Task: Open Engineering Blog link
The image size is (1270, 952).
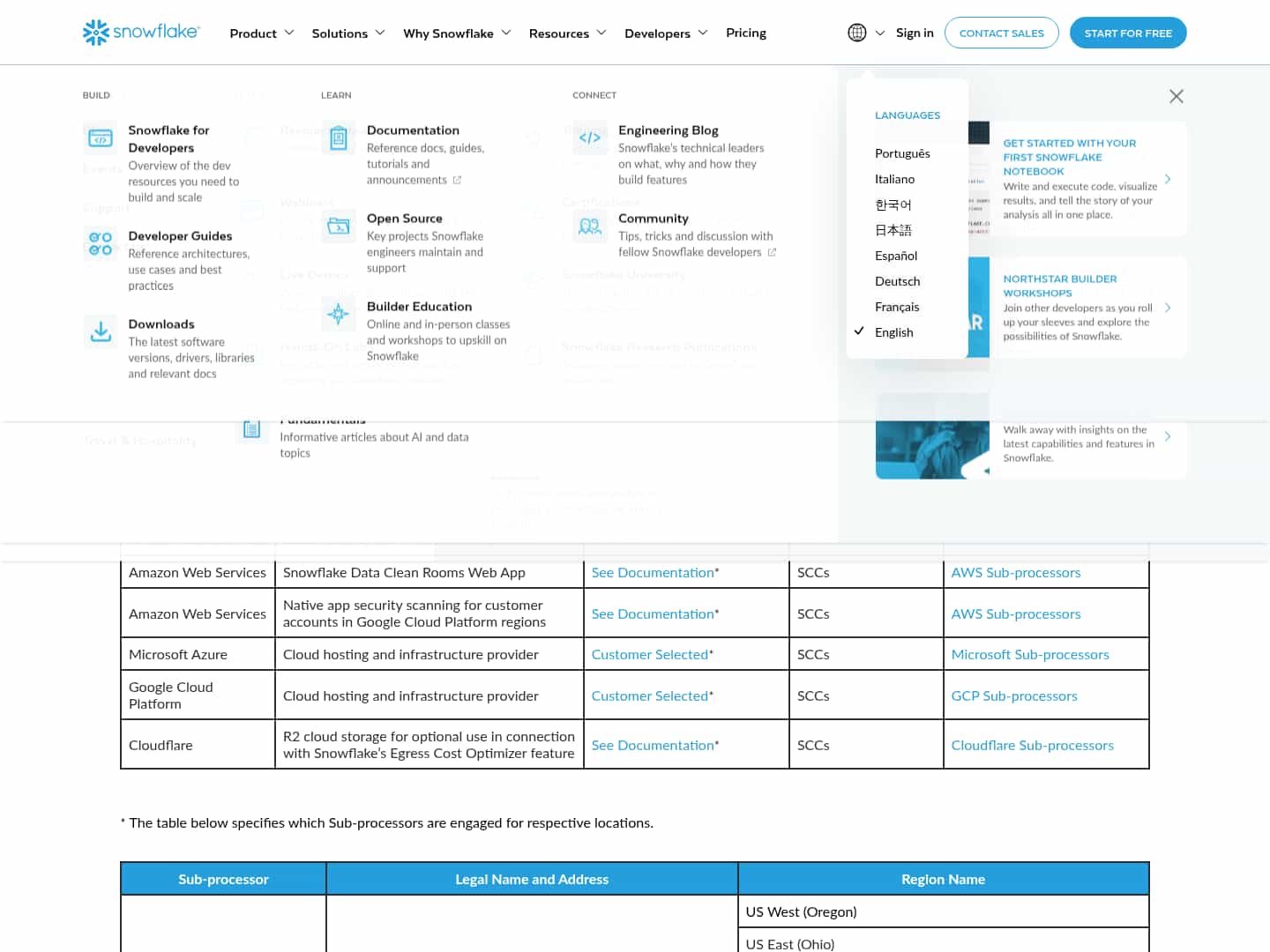Action: pyautogui.click(x=669, y=130)
